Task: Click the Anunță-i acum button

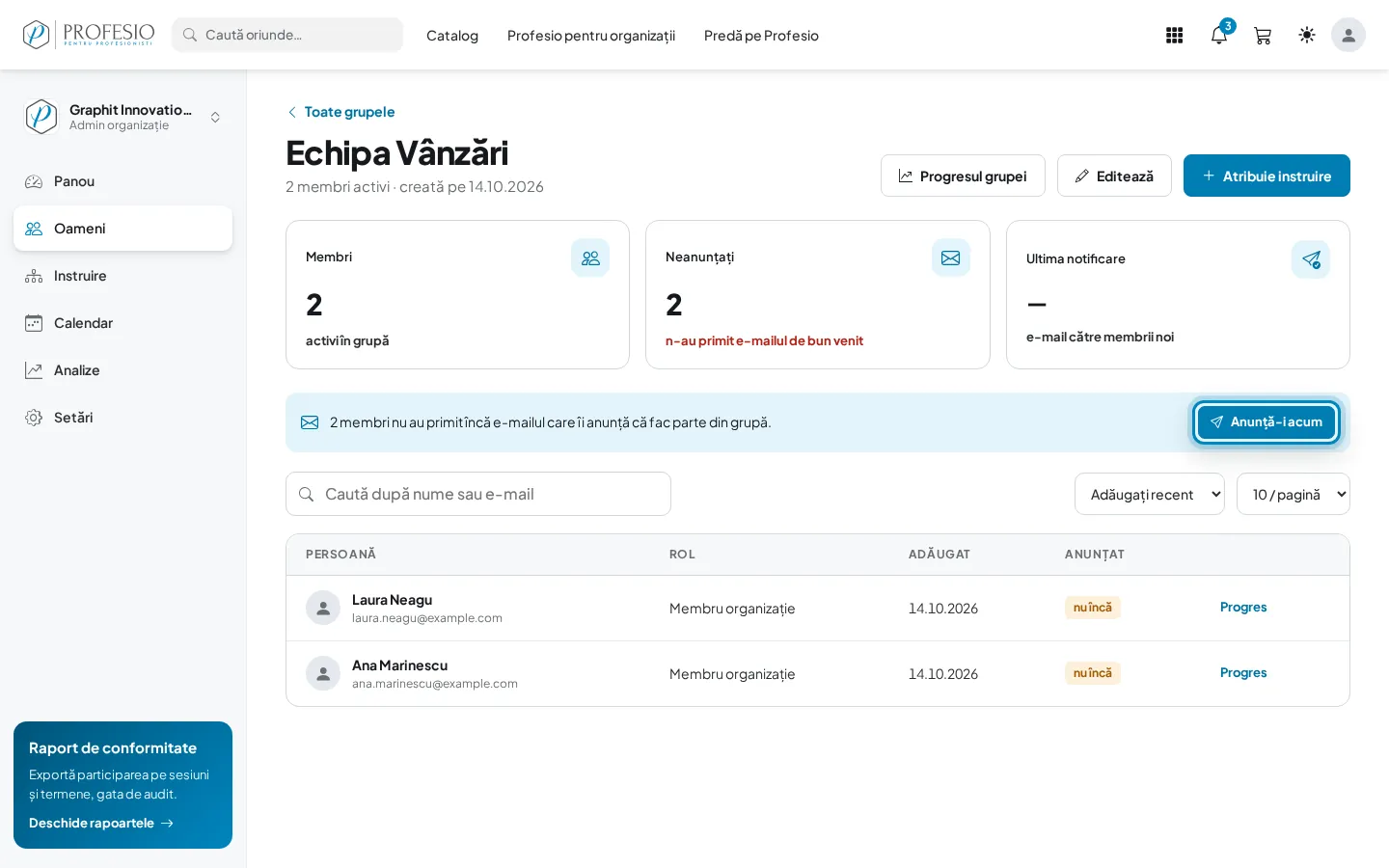Action: click(1266, 422)
